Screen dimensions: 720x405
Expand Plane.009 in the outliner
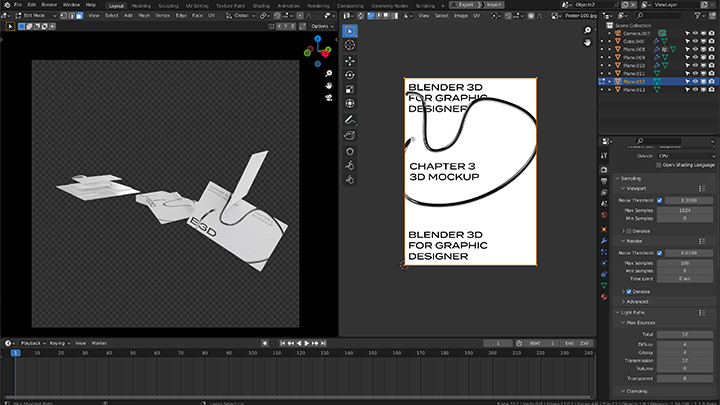pos(610,57)
